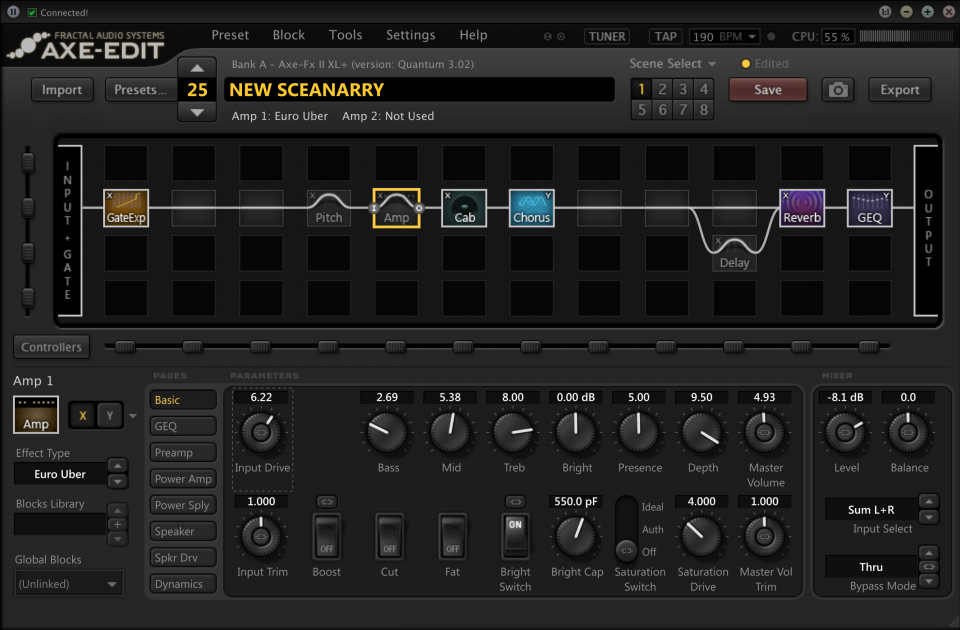Click Bypass Mode down arrow
960x630 pixels.
[x=929, y=580]
